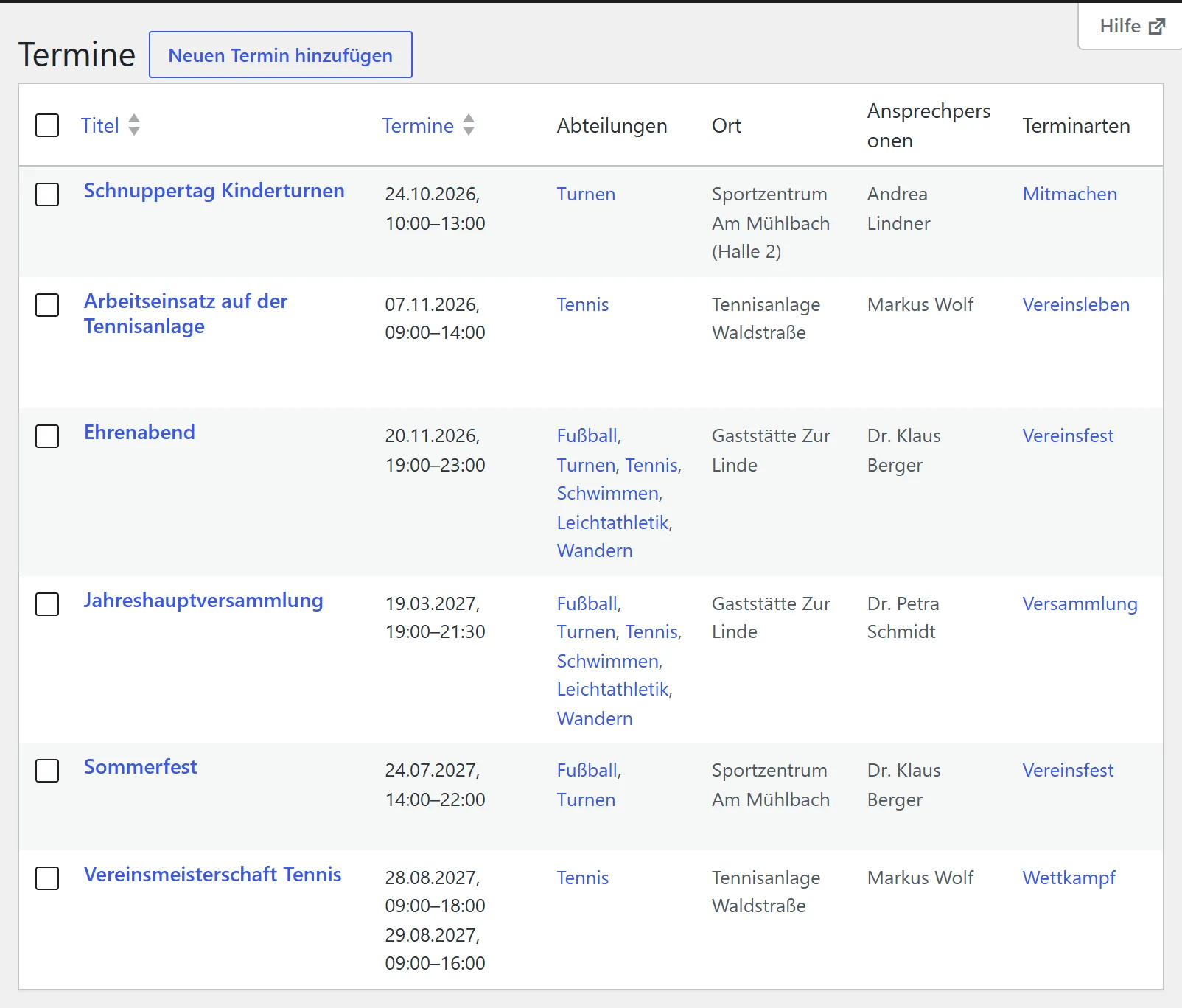The image size is (1182, 1008).
Task: Click the Termine column sort arrows
Action: point(469,125)
